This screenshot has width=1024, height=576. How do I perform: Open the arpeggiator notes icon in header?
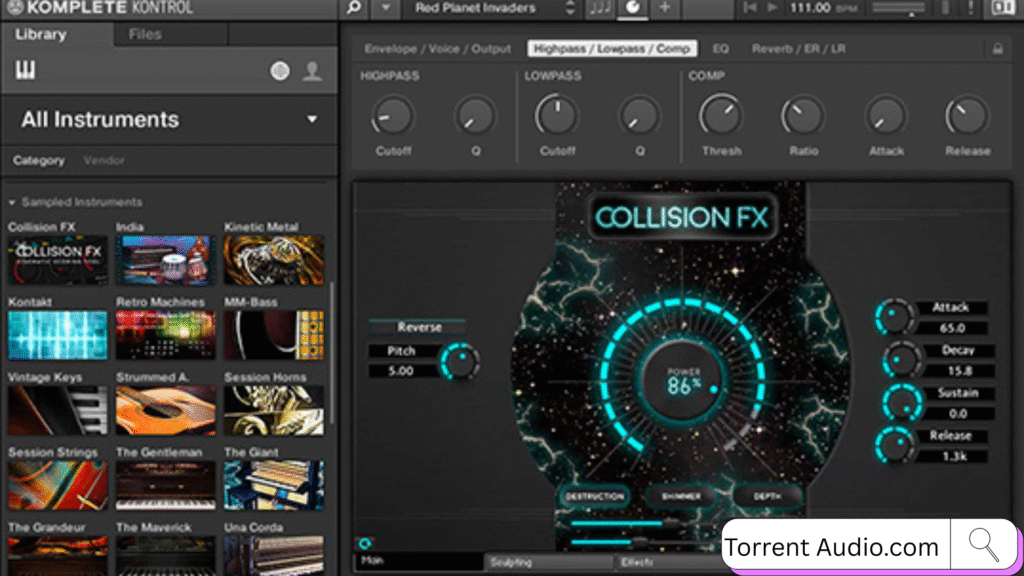600,9
